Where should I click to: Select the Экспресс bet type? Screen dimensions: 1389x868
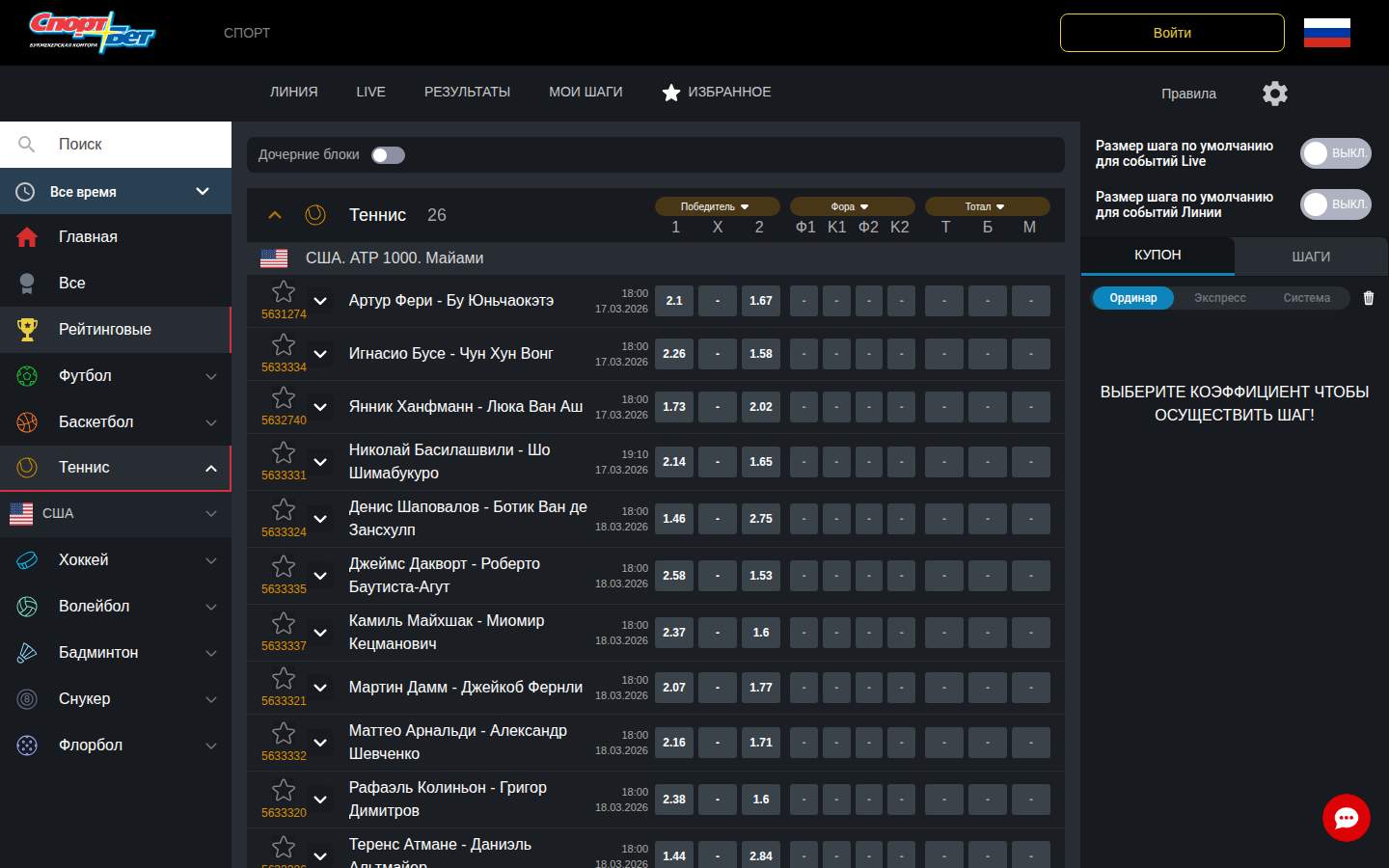(x=1219, y=298)
